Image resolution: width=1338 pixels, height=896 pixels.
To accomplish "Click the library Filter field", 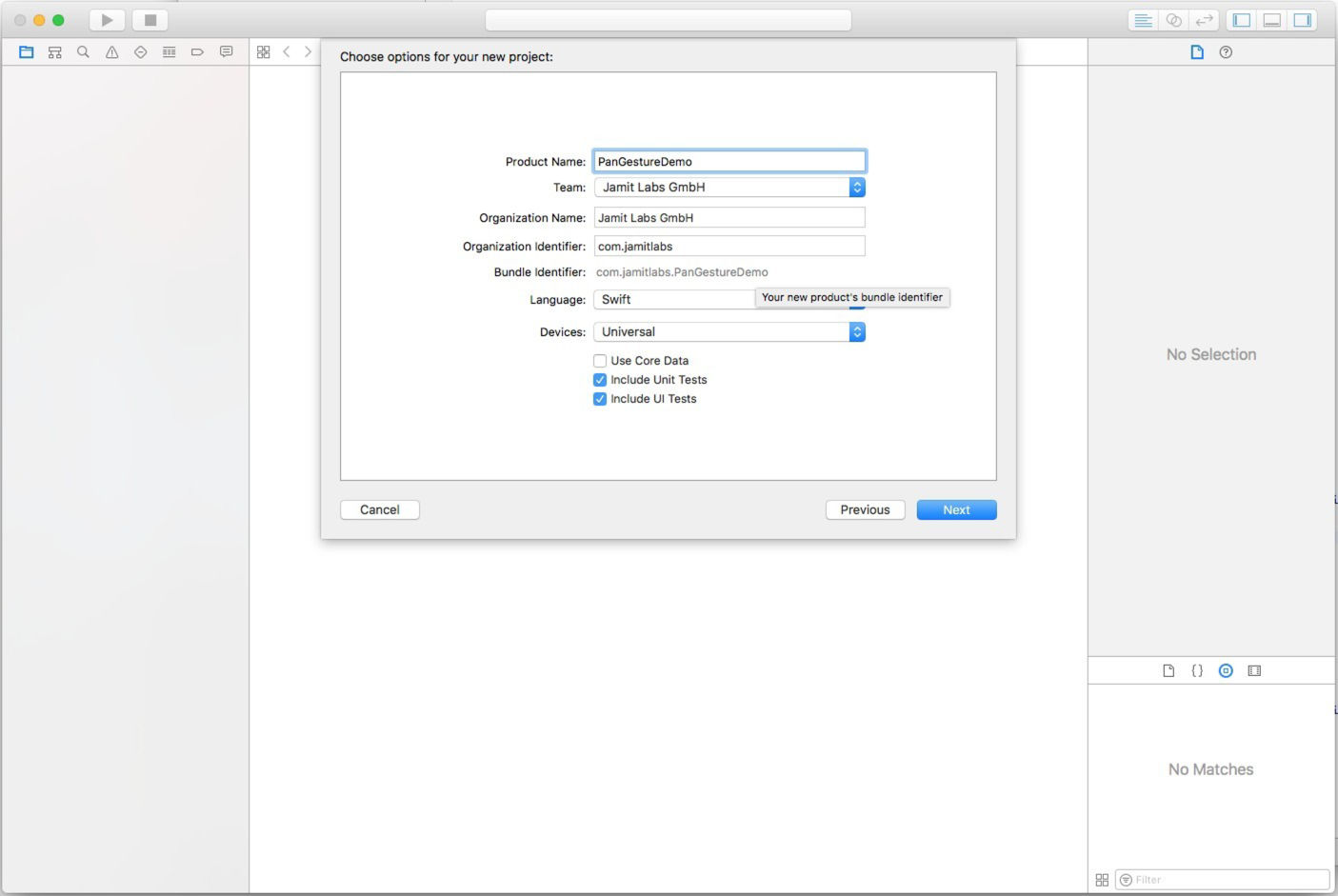I will point(1223,880).
